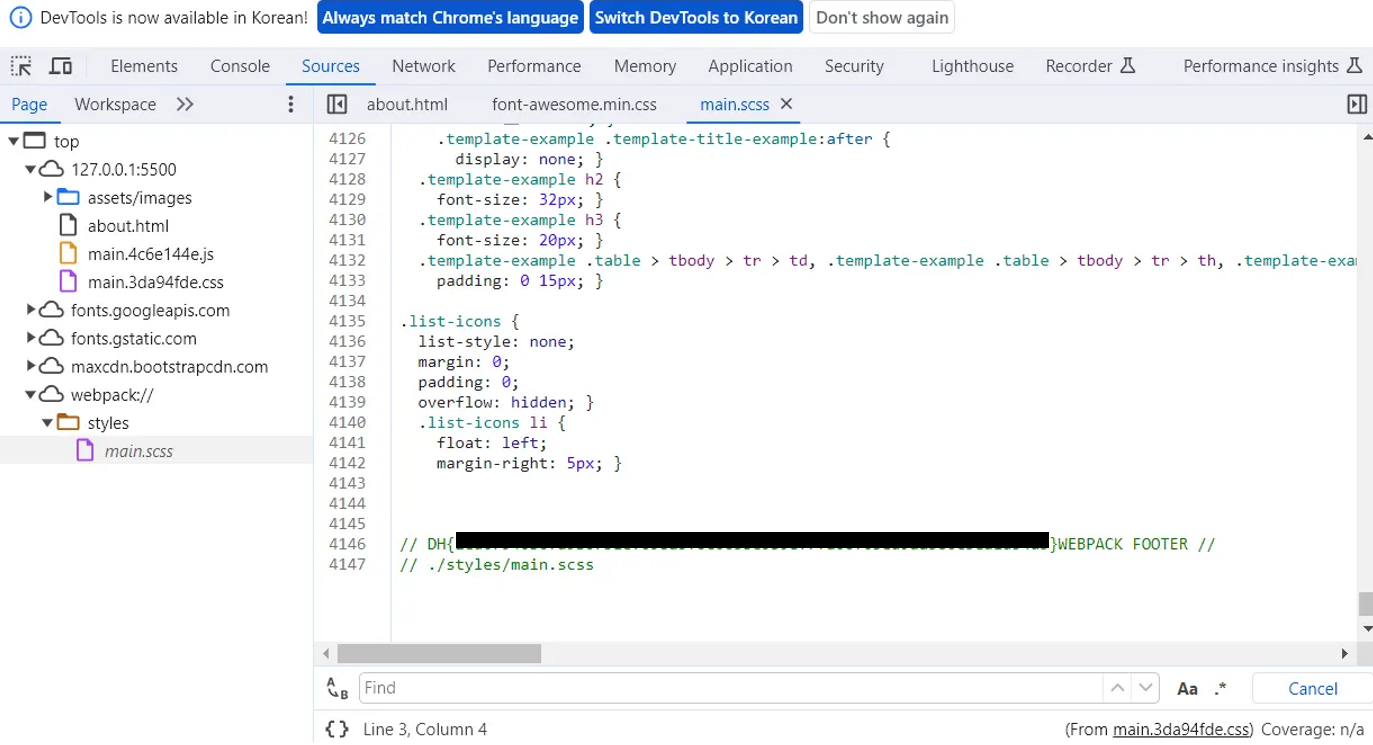Open the three-dot menu in the file navigator

[290, 104]
